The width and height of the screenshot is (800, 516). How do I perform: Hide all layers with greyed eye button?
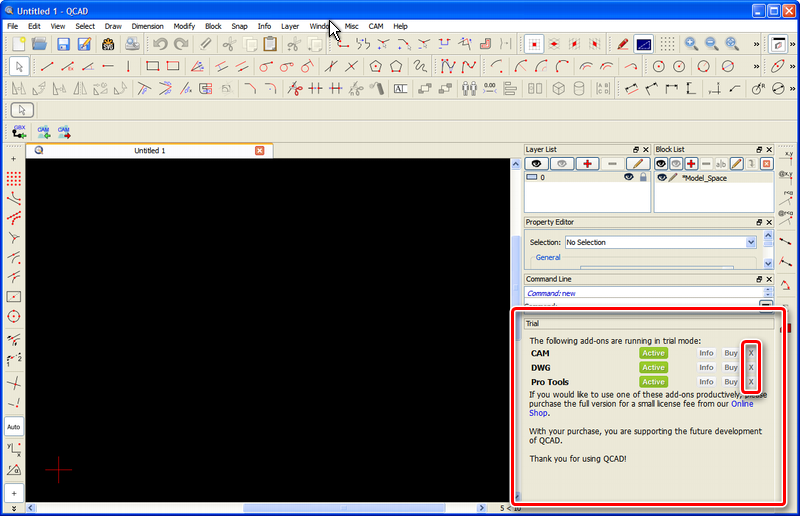tap(562, 164)
